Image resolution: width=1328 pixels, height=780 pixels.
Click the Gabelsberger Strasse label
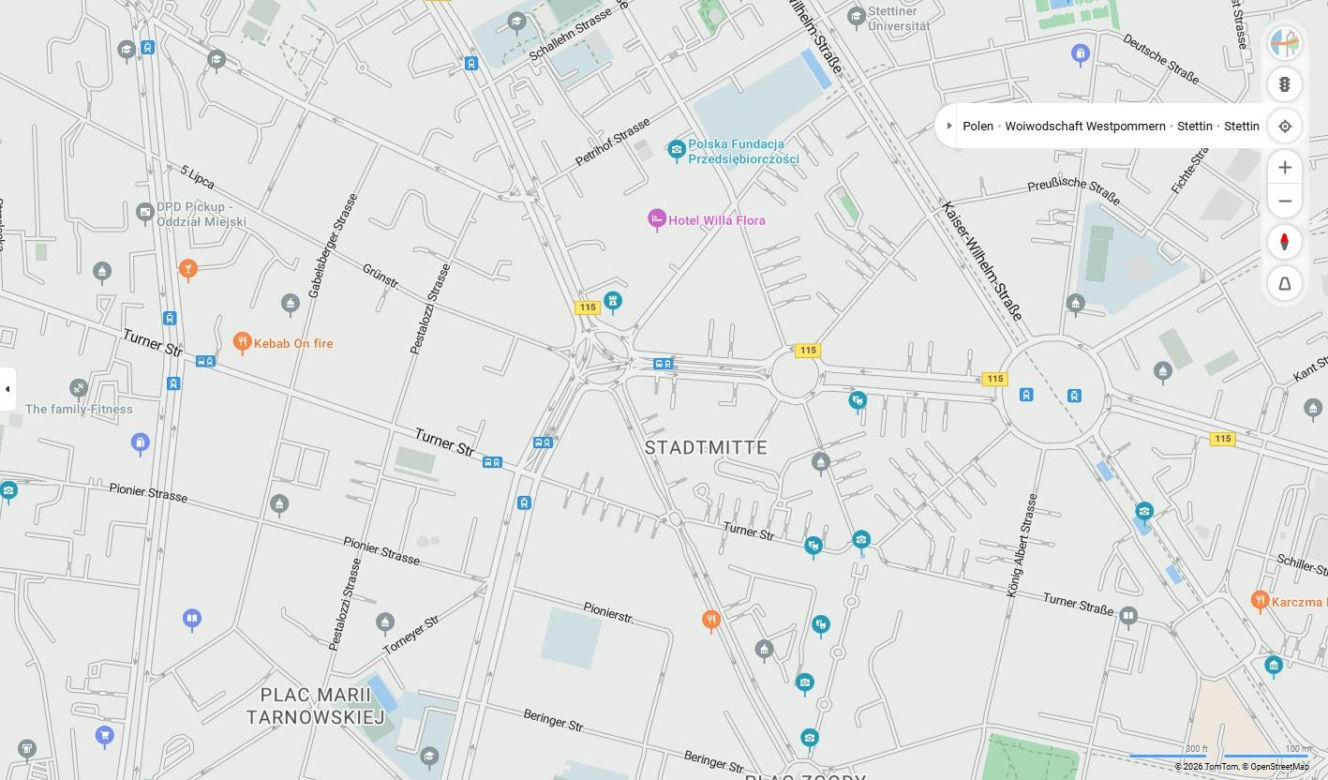pos(332,245)
